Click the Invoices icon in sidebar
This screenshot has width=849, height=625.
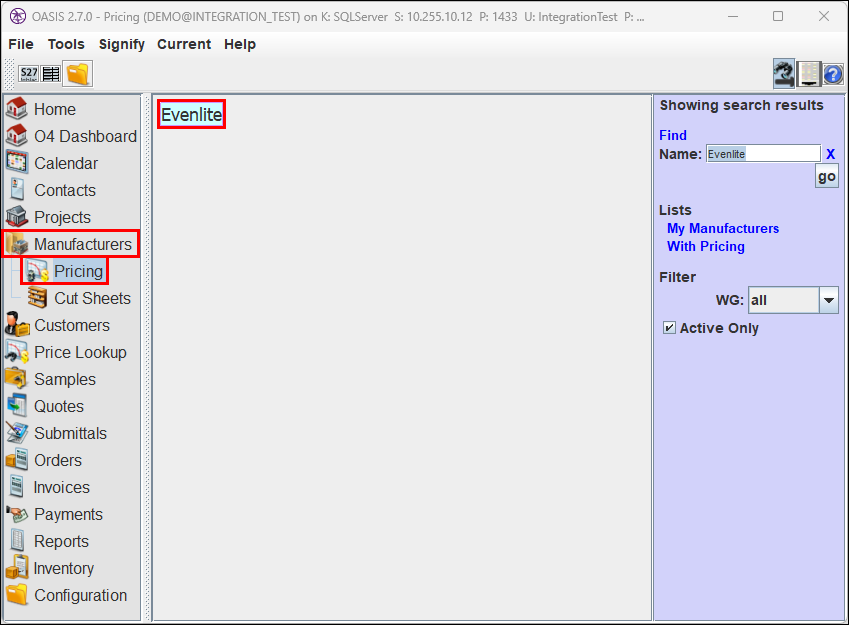point(17,487)
